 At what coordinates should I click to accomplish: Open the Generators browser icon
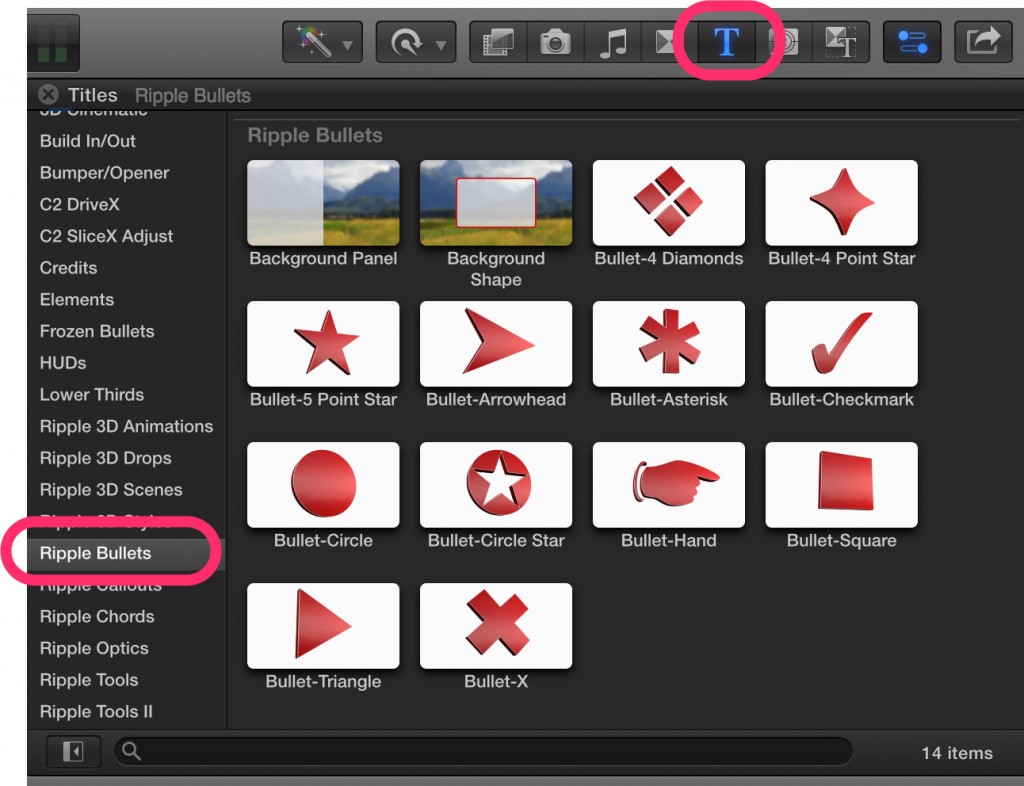784,42
